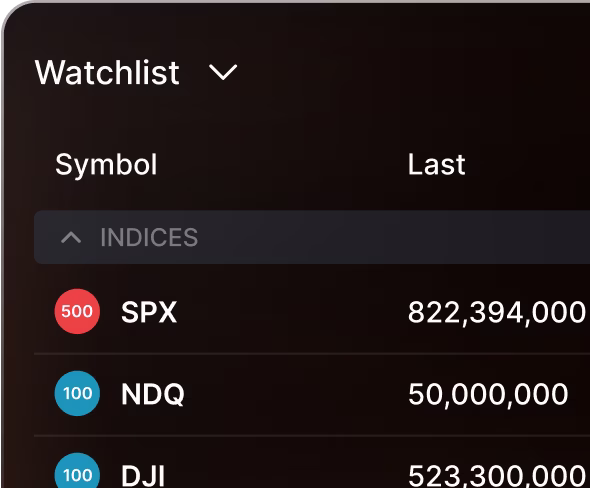Click the blue 100 NDQ icon
Screen dimensions: 590x488
[x=77, y=393]
